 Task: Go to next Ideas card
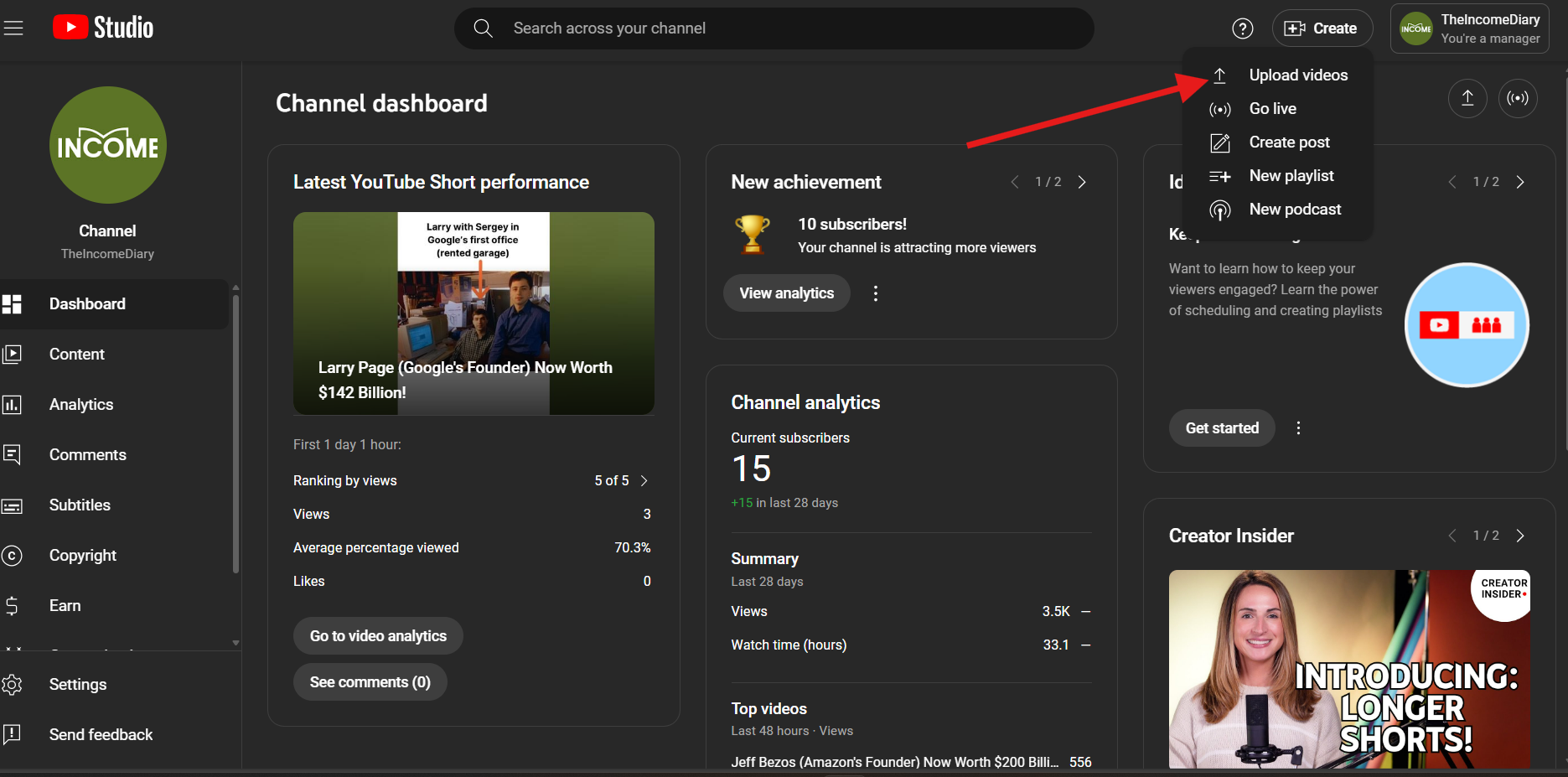(x=1520, y=182)
